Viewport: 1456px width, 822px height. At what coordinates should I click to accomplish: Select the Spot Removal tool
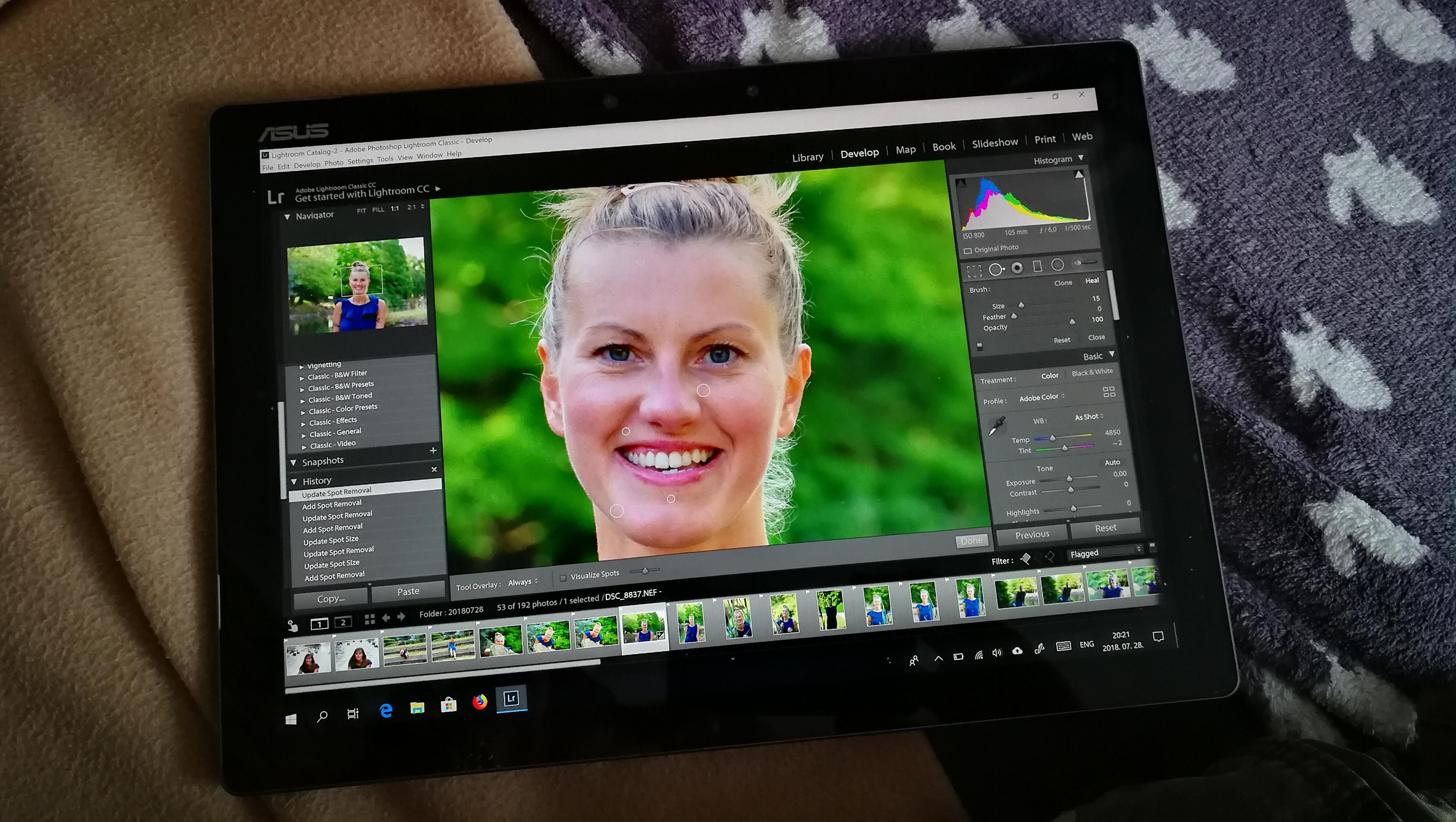pyautogui.click(x=997, y=269)
